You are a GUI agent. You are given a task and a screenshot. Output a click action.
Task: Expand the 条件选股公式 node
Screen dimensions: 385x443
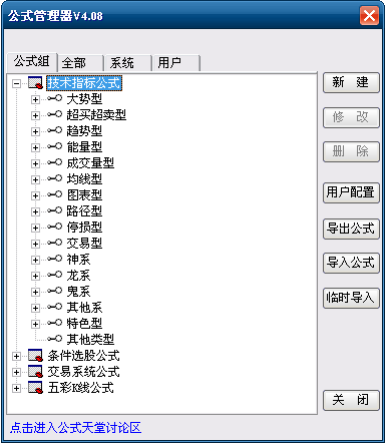[16, 356]
